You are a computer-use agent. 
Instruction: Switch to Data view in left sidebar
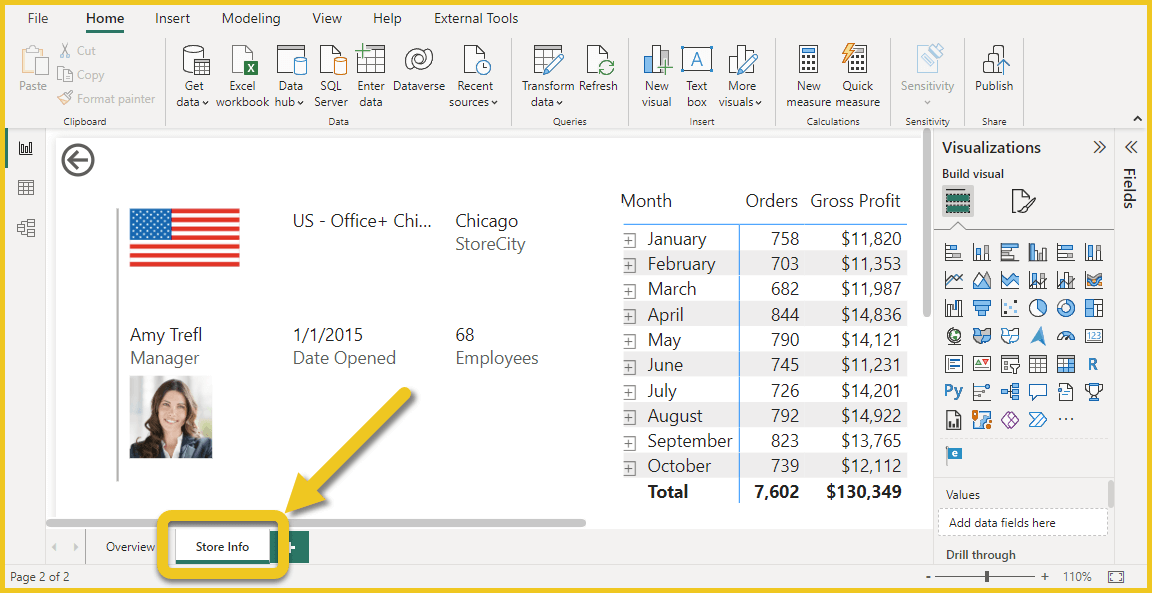(x=26, y=188)
